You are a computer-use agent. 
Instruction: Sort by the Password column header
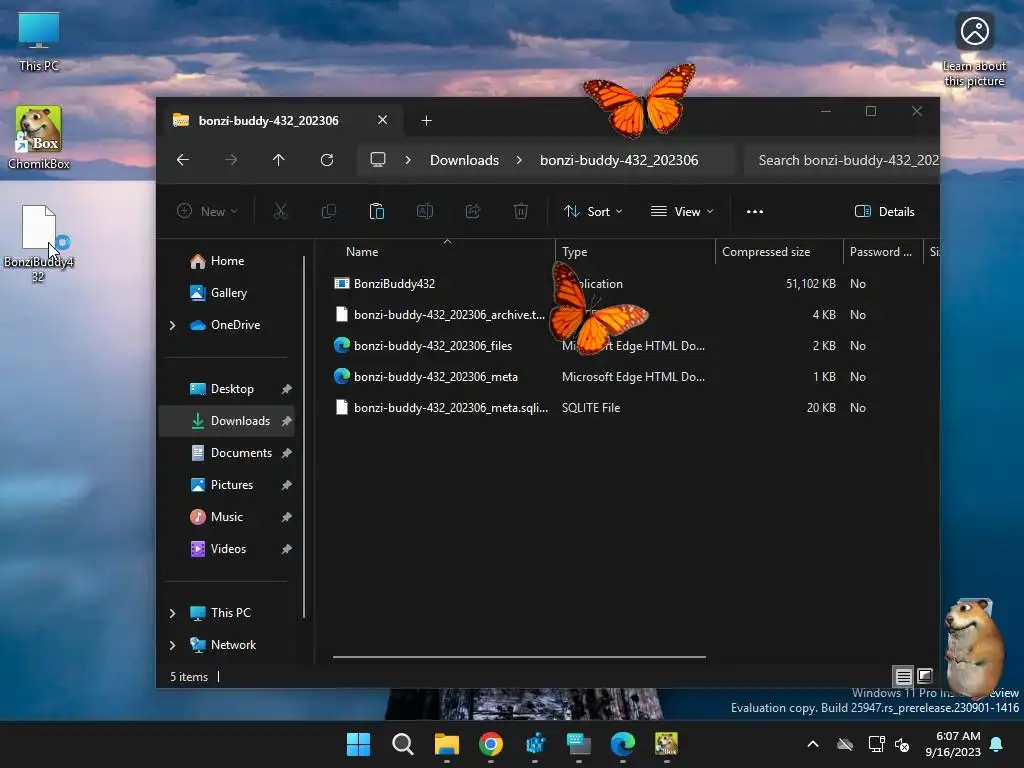coord(882,251)
